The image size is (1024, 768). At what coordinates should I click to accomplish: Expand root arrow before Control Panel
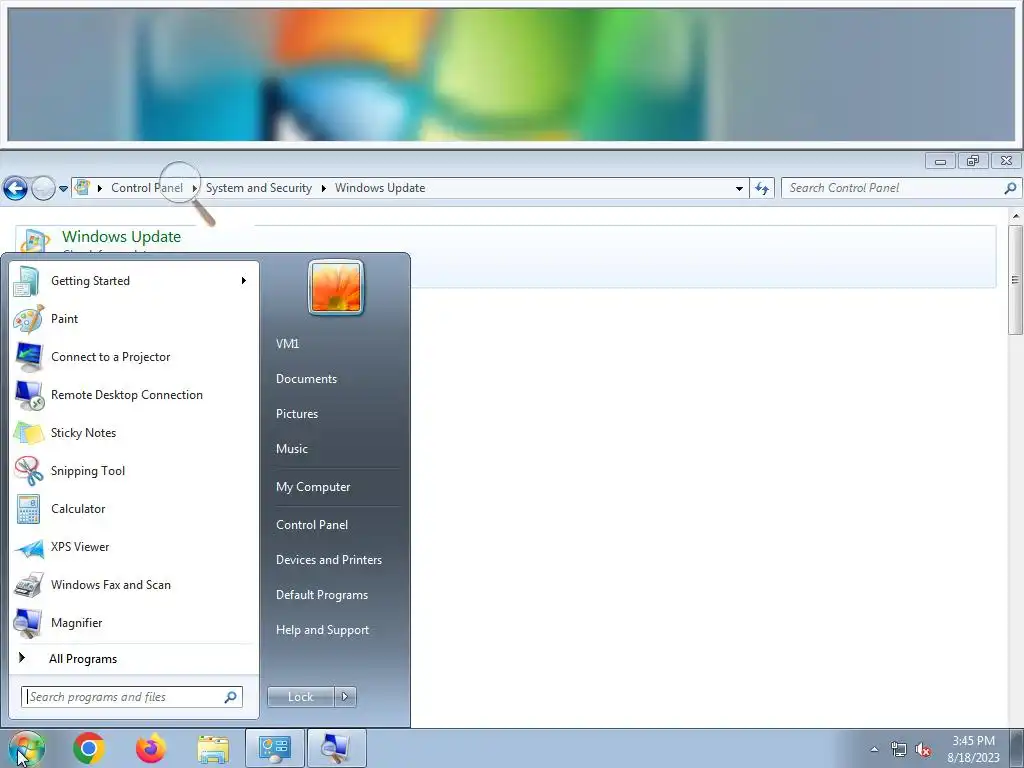coord(99,188)
